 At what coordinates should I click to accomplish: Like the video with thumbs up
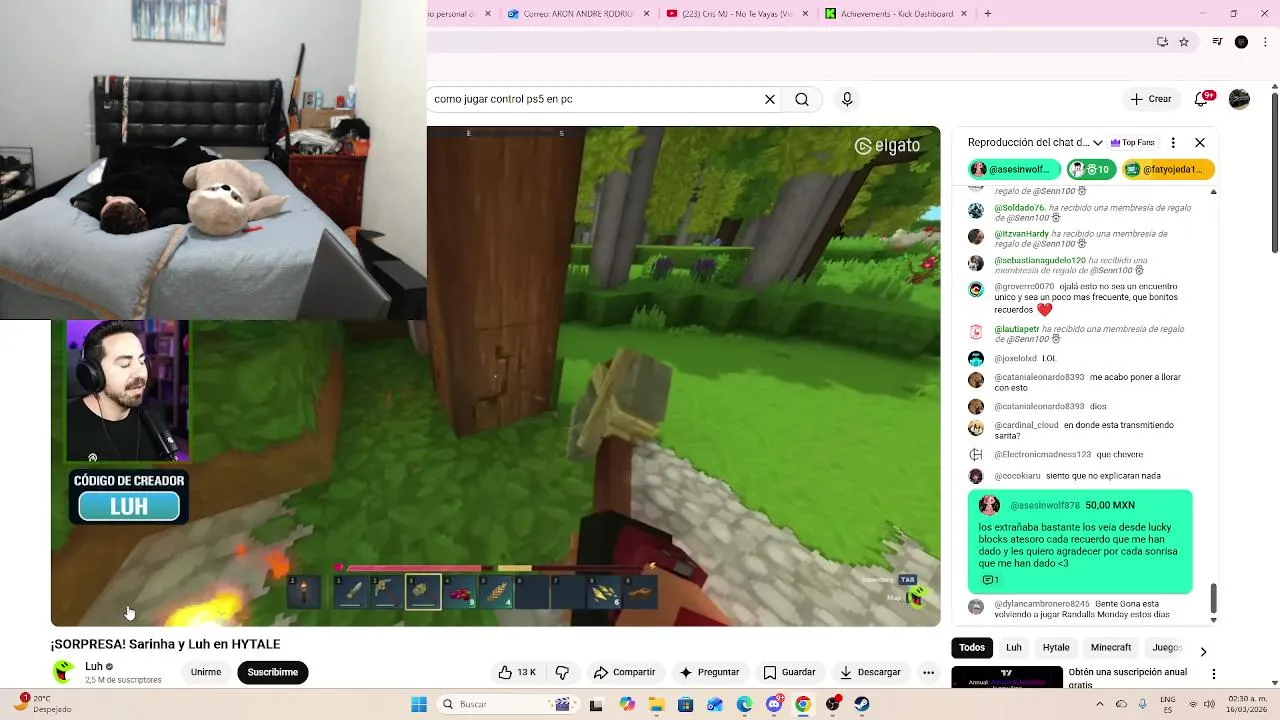coord(517,672)
